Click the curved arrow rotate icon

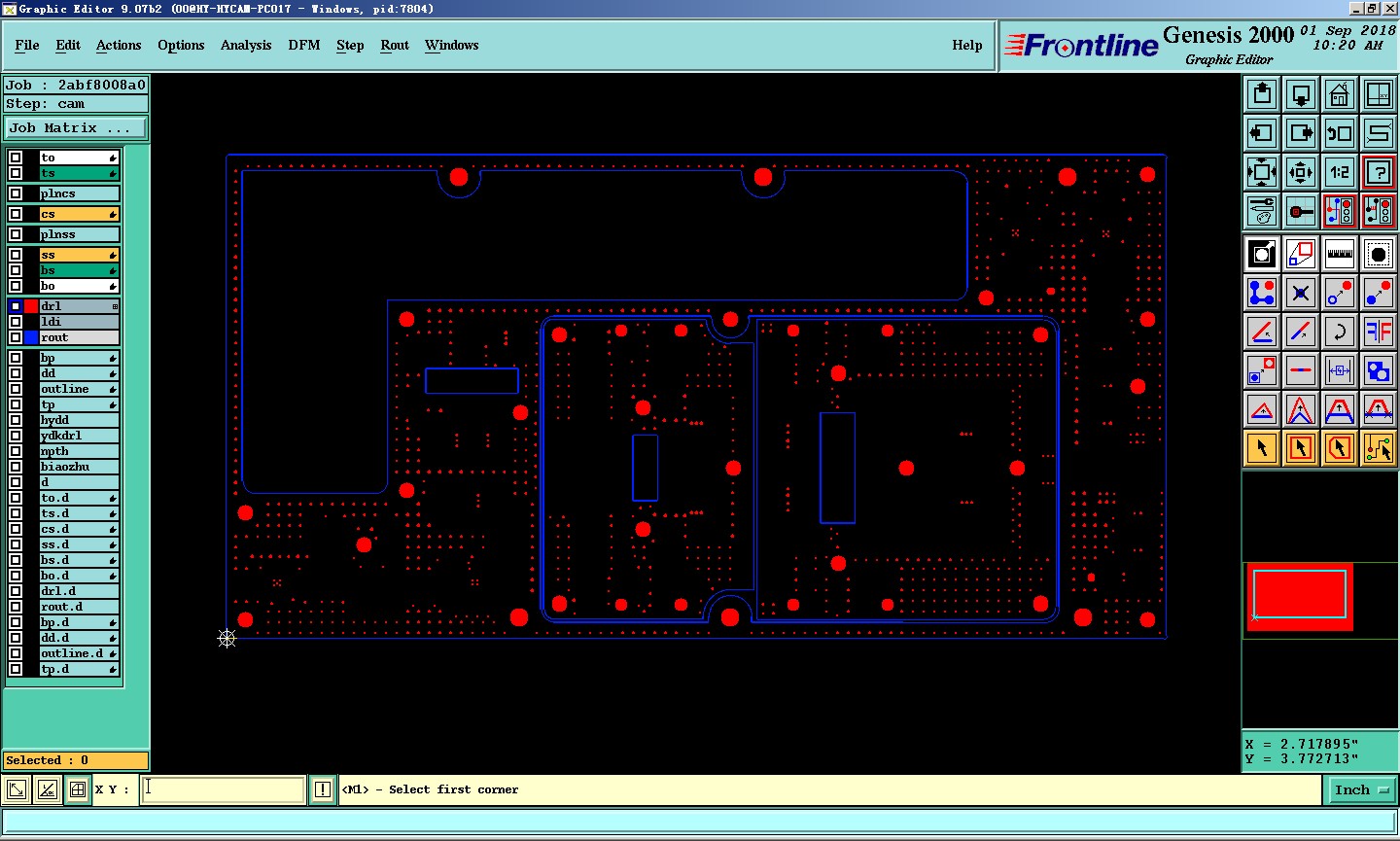click(x=1340, y=332)
